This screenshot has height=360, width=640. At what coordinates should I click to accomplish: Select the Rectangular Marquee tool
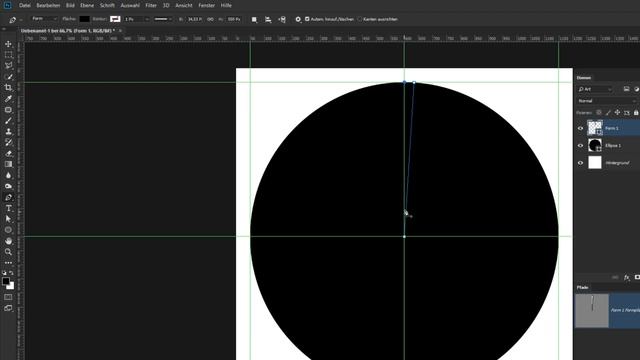point(8,55)
